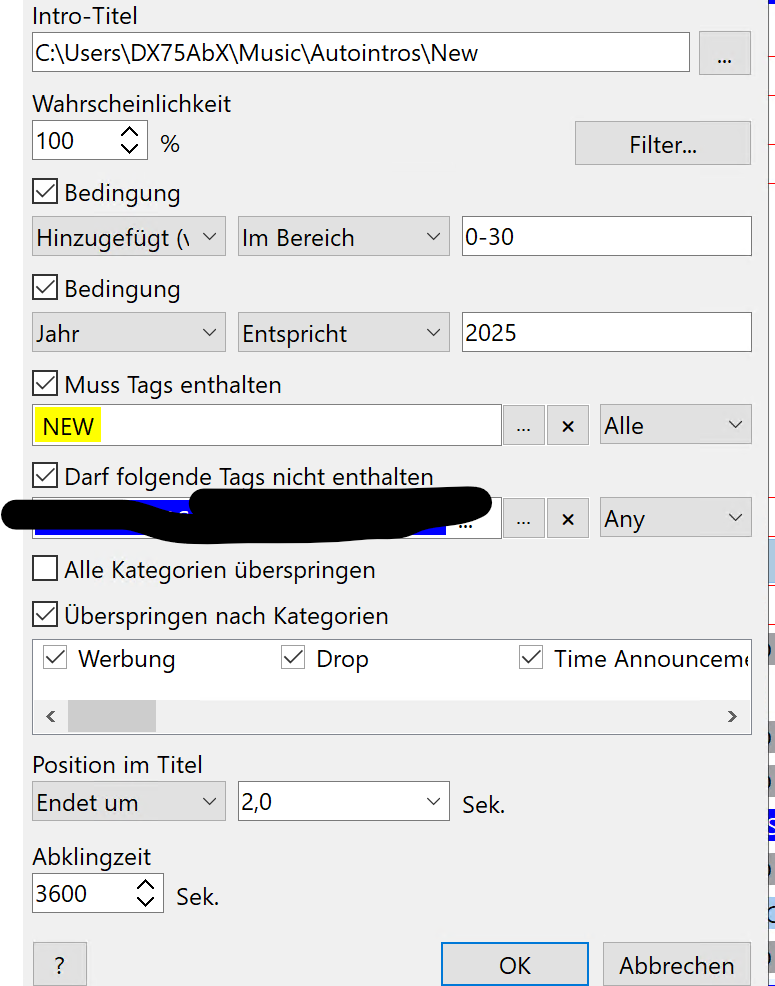775x986 pixels.
Task: Uncheck the Werbung category
Action: pyautogui.click(x=55, y=658)
